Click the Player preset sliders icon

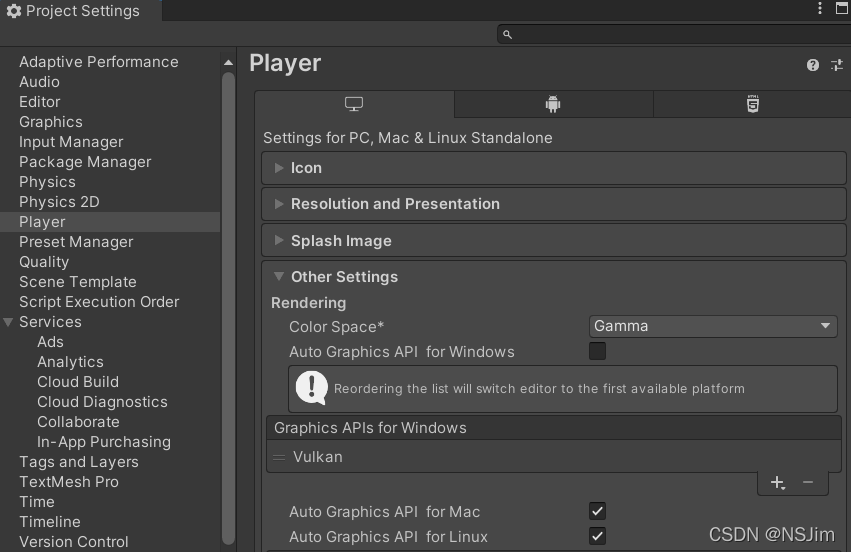pos(837,65)
